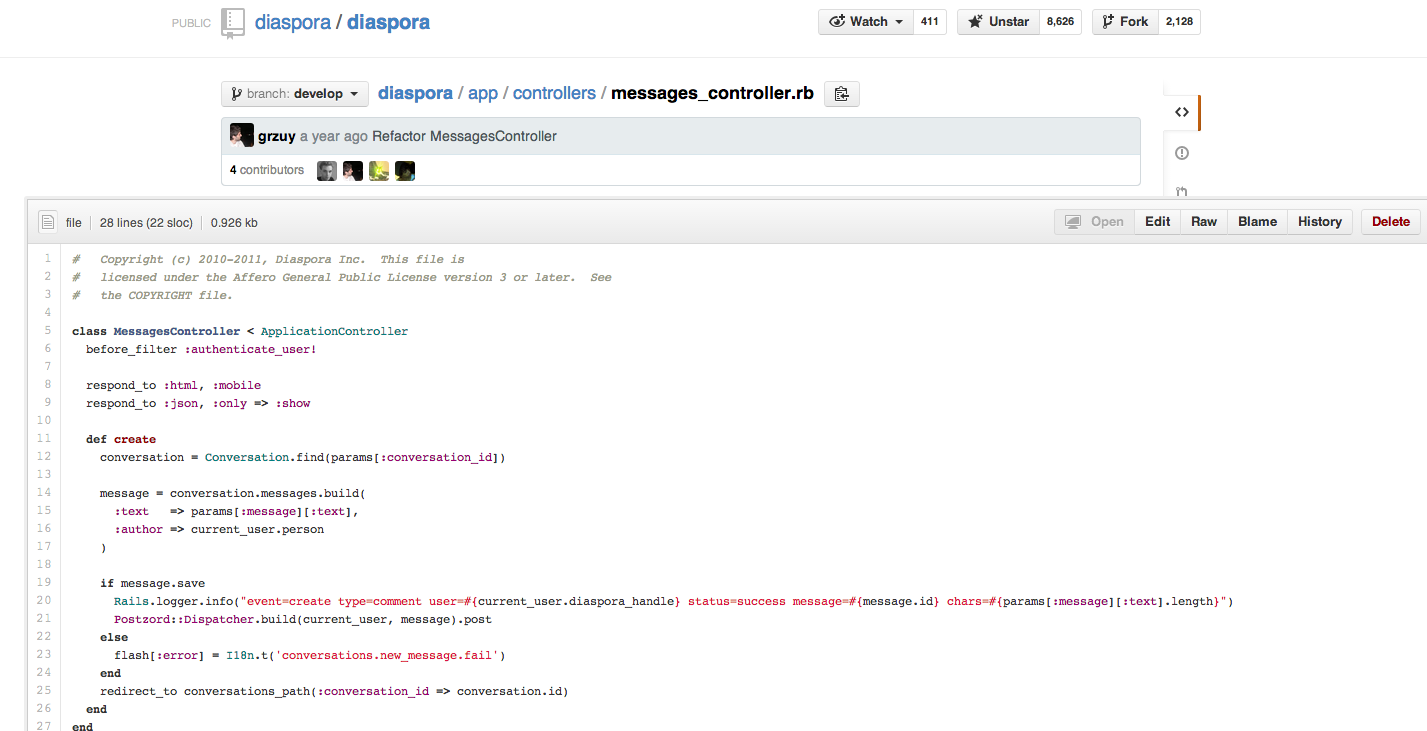Viewport: 1427px width, 731px height.
Task: Open first contributor's gray avatar
Action: coord(327,171)
